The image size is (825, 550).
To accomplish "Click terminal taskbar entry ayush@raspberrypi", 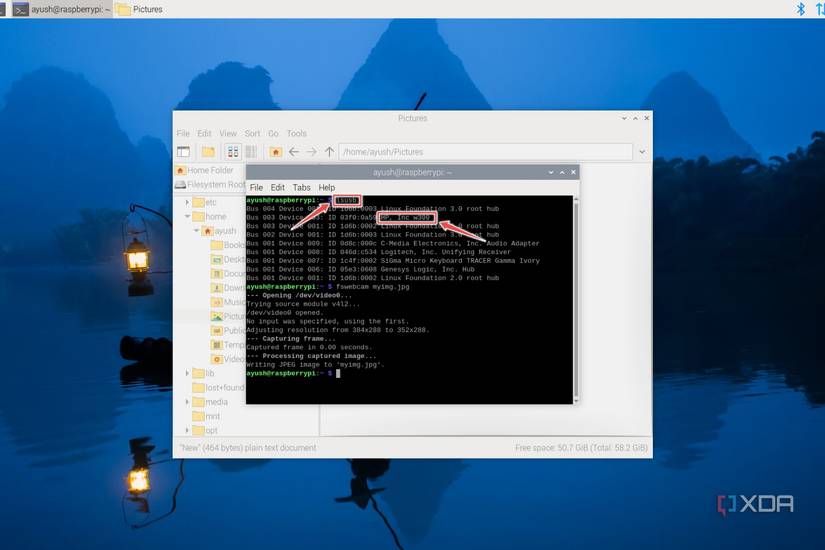I will (62, 9).
